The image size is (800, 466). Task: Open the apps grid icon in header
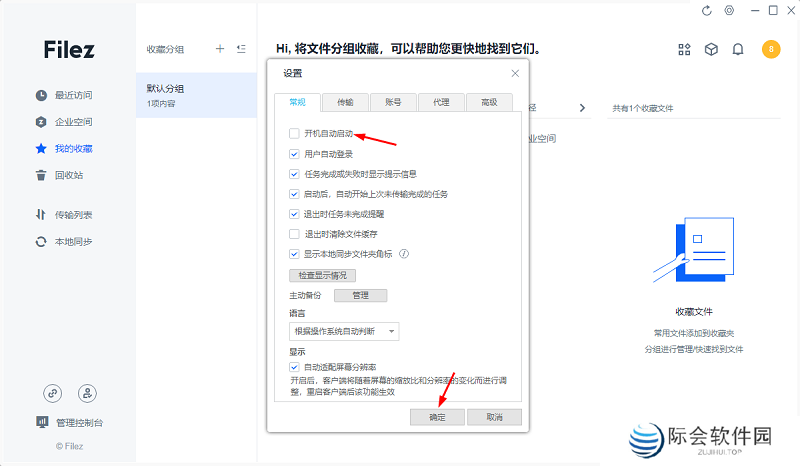(x=684, y=49)
